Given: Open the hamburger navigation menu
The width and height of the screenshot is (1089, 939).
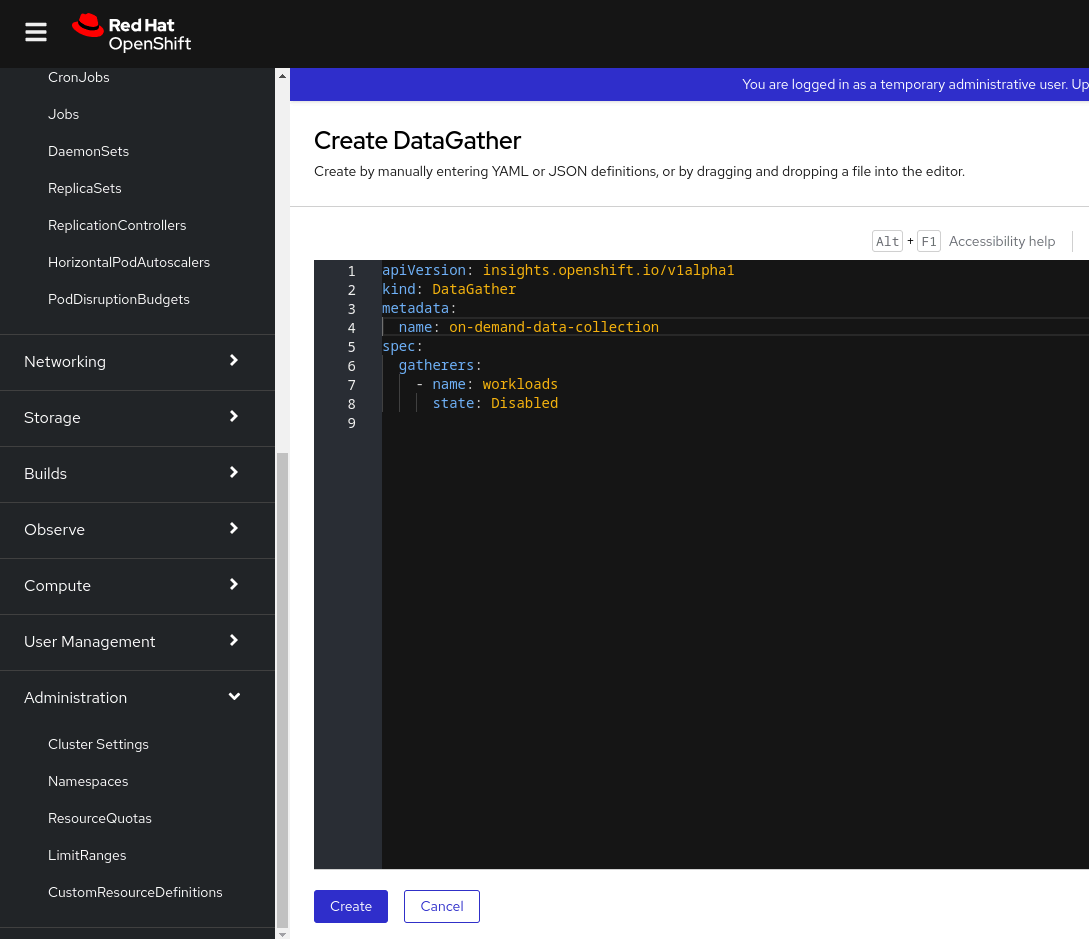Looking at the screenshot, I should click(x=36, y=33).
